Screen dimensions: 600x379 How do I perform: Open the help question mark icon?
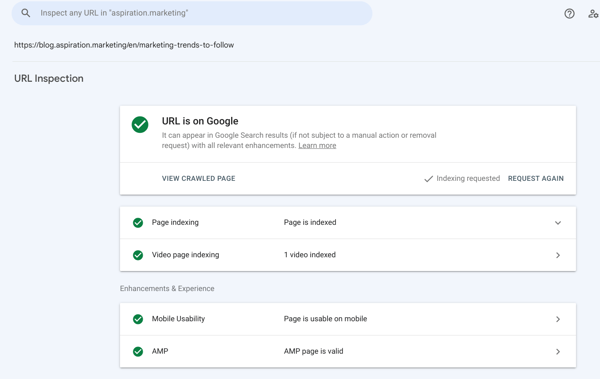pos(569,14)
